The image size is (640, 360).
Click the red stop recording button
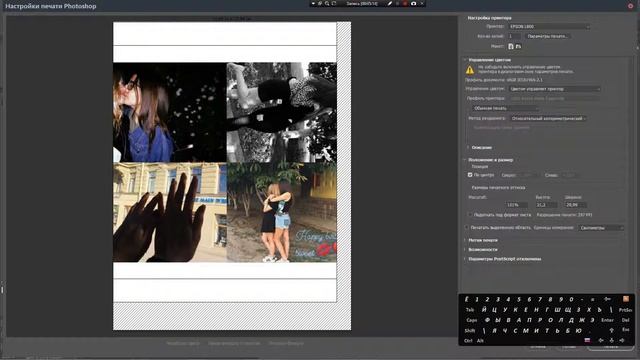coord(405,3)
